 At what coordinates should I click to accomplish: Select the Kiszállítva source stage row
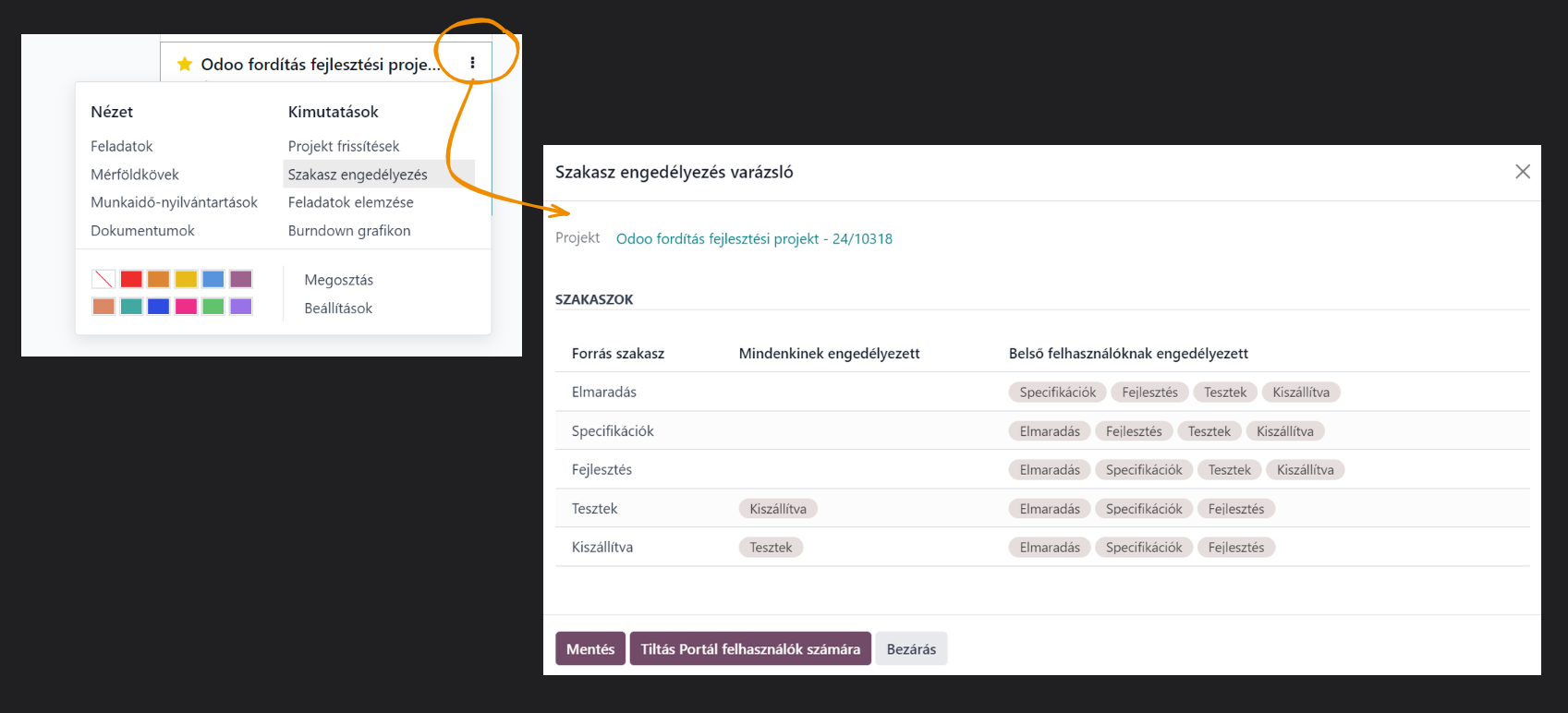pyautogui.click(x=1042, y=547)
